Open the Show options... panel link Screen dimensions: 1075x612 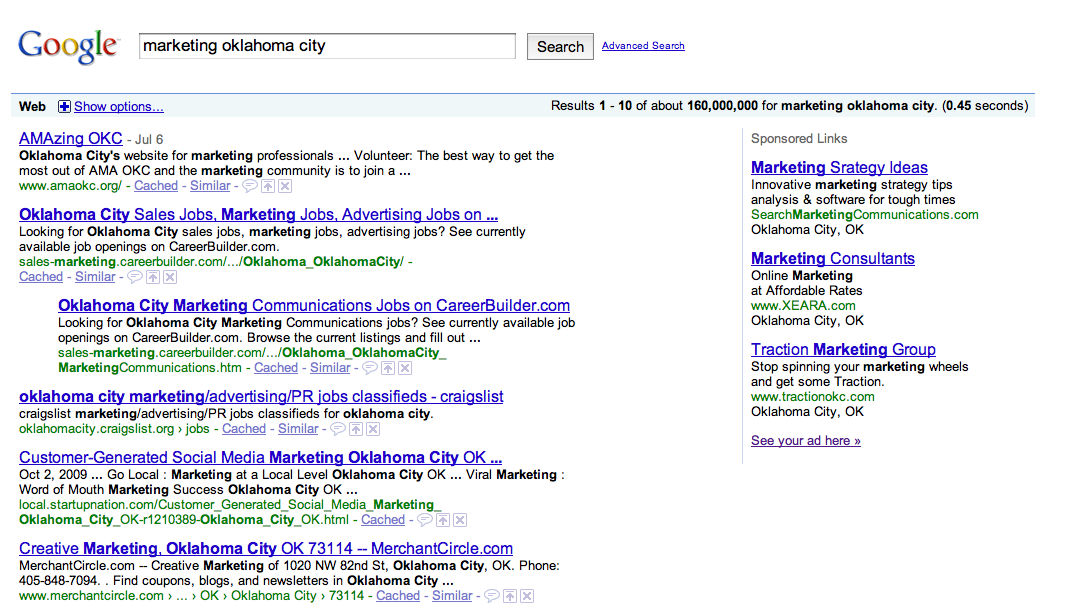click(x=118, y=106)
